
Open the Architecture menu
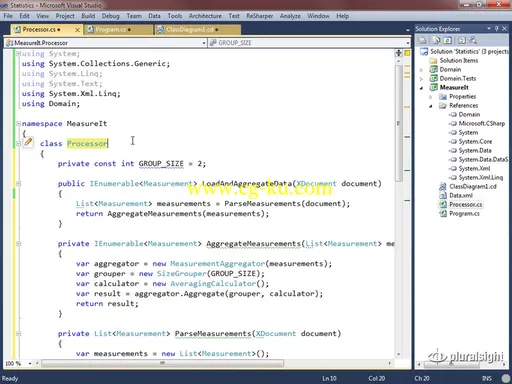pos(205,16)
